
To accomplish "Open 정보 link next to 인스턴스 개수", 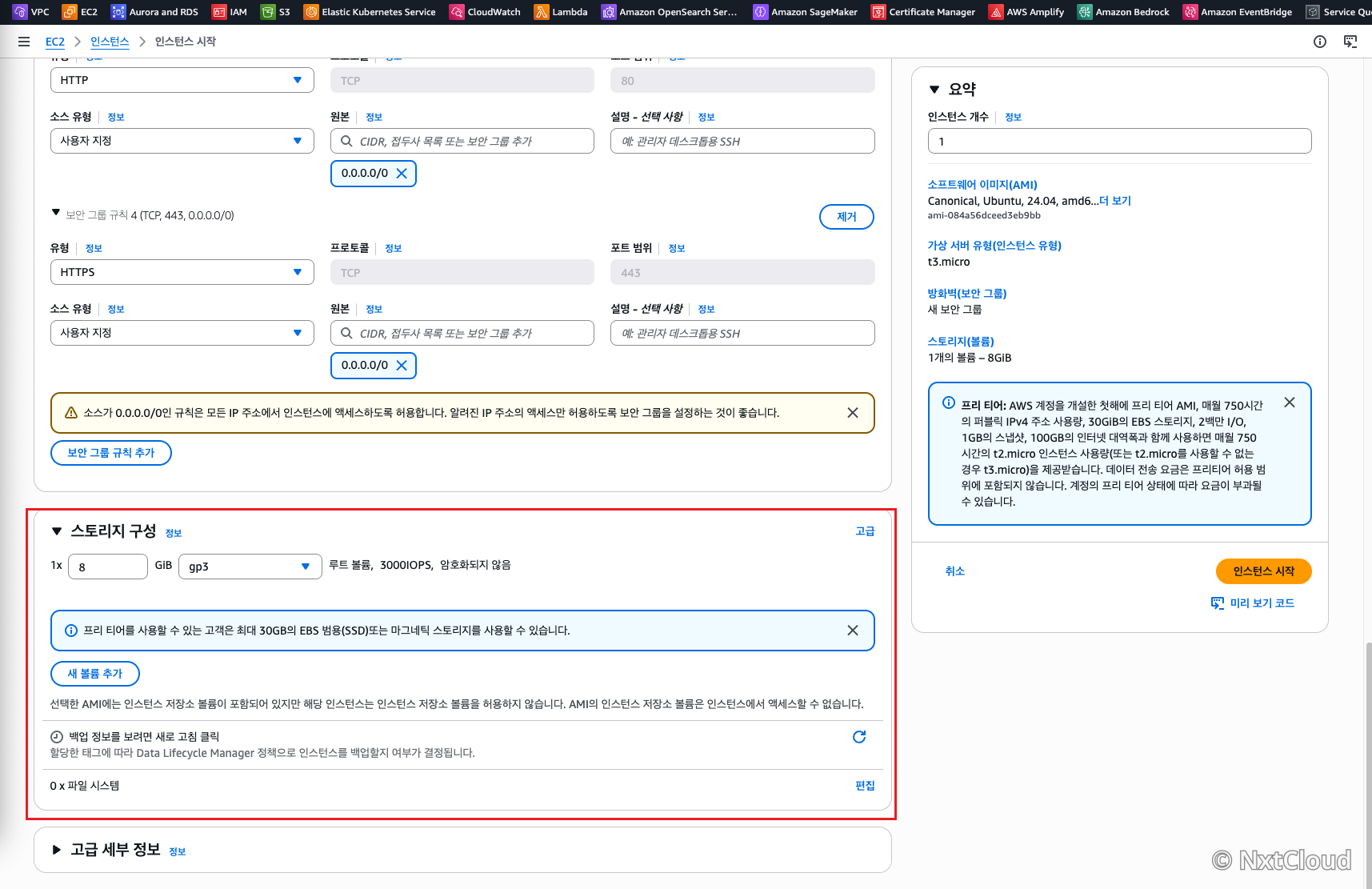I will point(1014,117).
